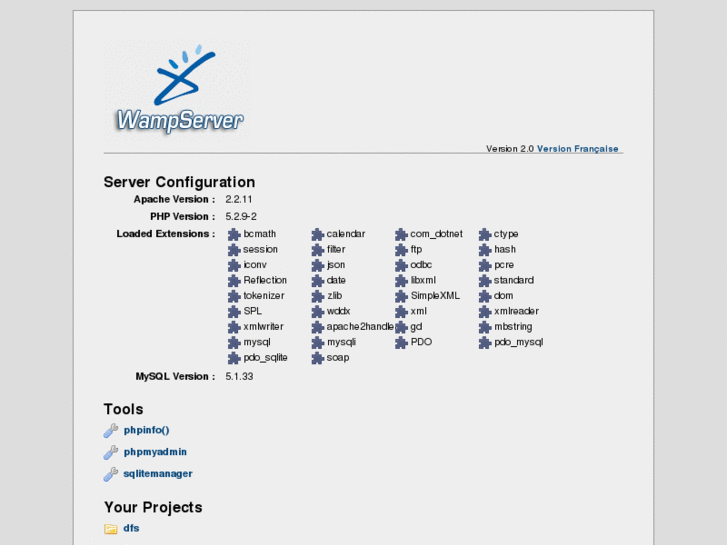Click the puzzle icon next to soap
This screenshot has height=545, width=727.
point(317,358)
